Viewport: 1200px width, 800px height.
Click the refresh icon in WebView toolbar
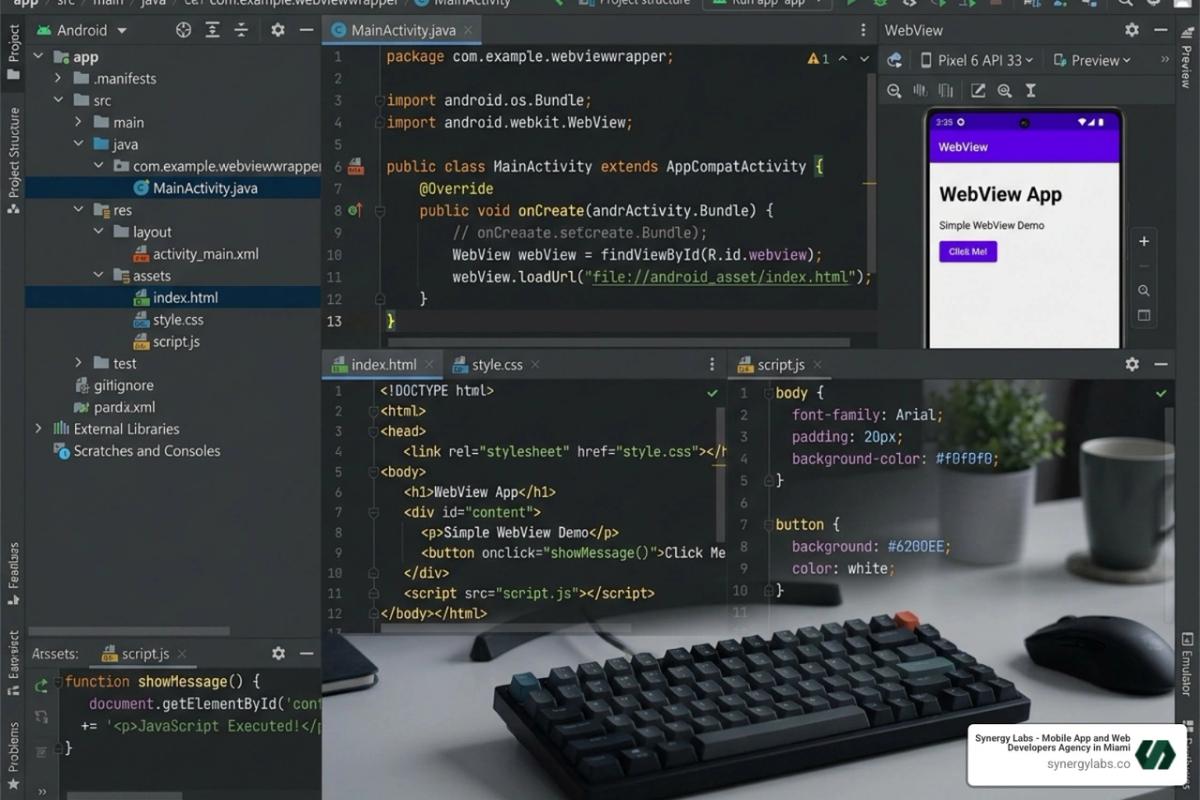click(x=895, y=60)
